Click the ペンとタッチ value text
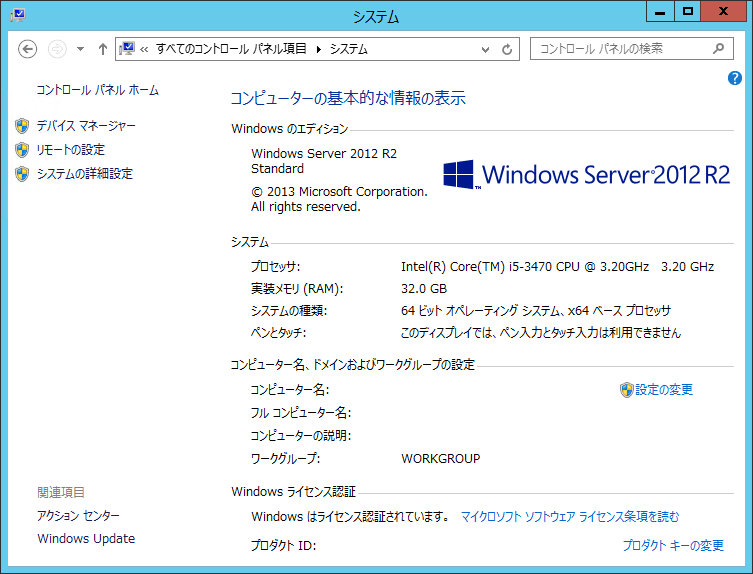Image resolution: width=753 pixels, height=574 pixels. (x=541, y=333)
